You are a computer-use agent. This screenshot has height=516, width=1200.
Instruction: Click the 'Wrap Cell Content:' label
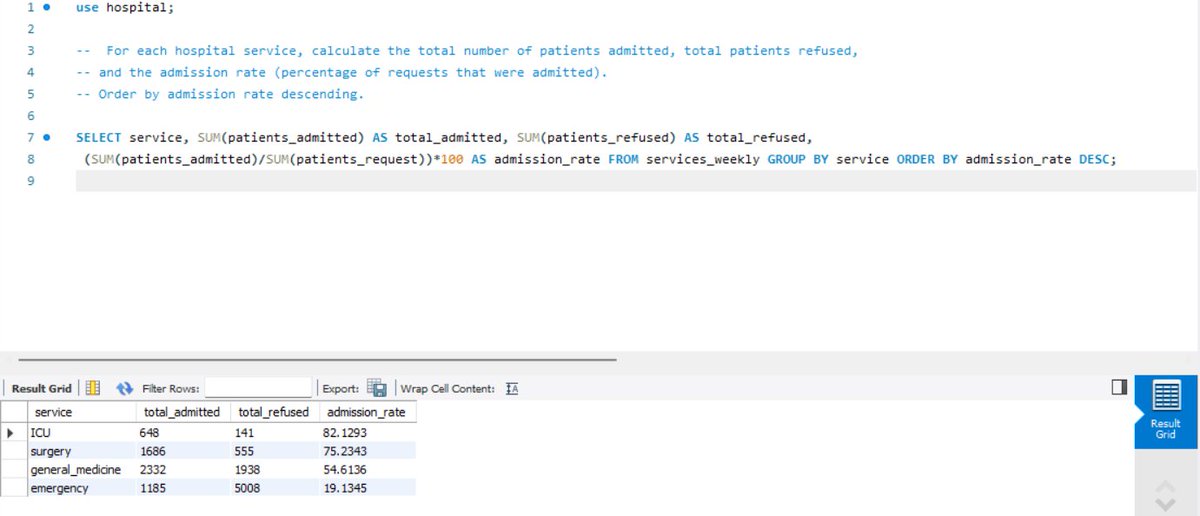pyautogui.click(x=448, y=388)
